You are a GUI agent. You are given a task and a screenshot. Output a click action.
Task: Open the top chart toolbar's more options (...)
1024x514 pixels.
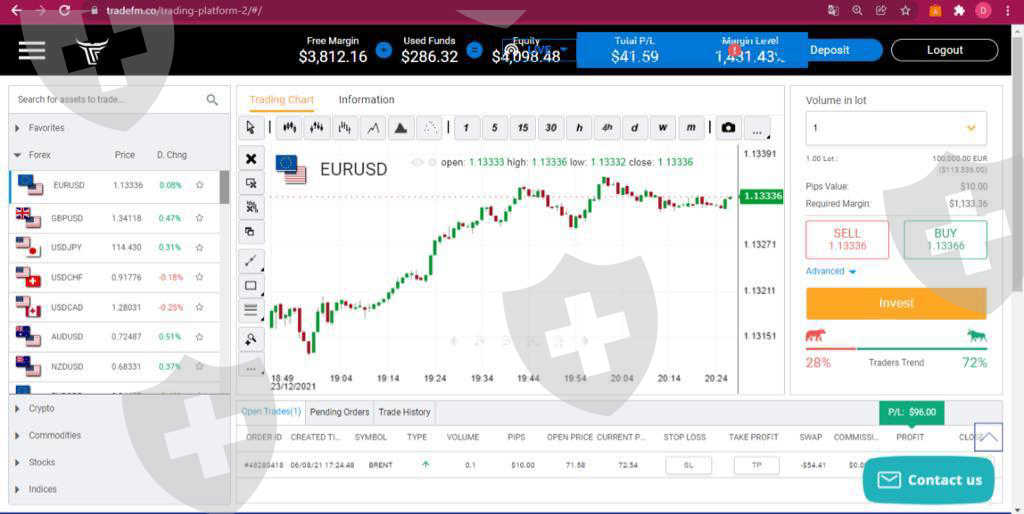coord(757,129)
